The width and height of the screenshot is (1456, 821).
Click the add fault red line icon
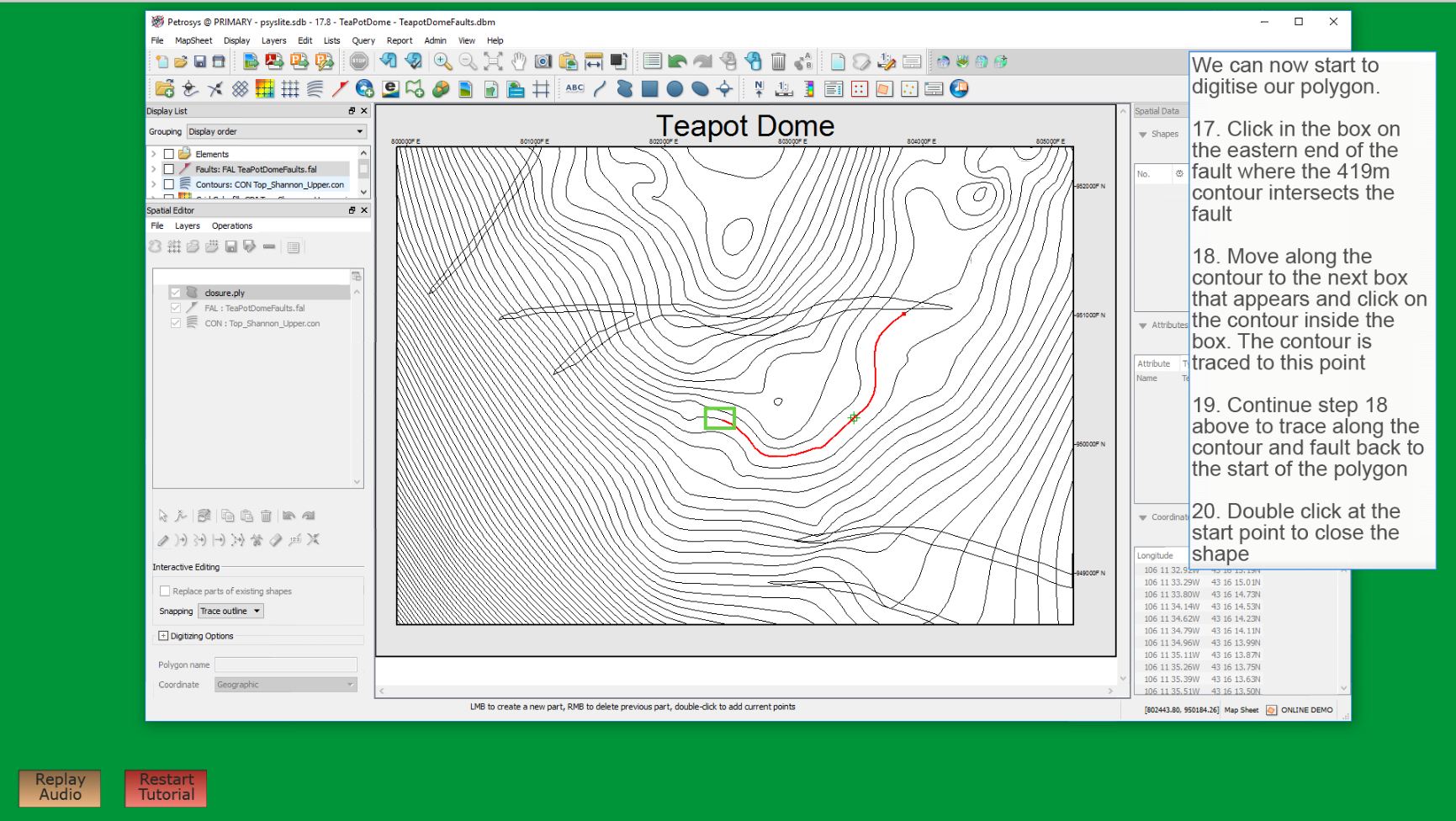click(340, 88)
